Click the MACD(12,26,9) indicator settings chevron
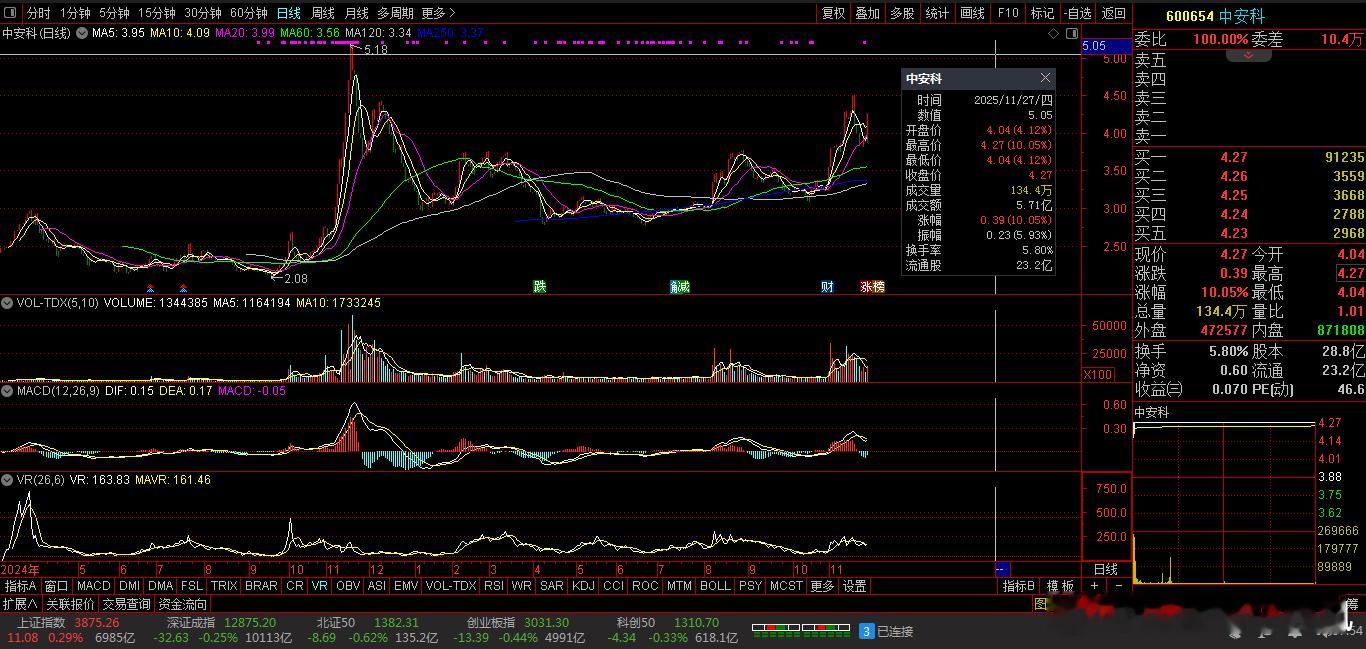Image resolution: width=1366 pixels, height=649 pixels. 8,391
